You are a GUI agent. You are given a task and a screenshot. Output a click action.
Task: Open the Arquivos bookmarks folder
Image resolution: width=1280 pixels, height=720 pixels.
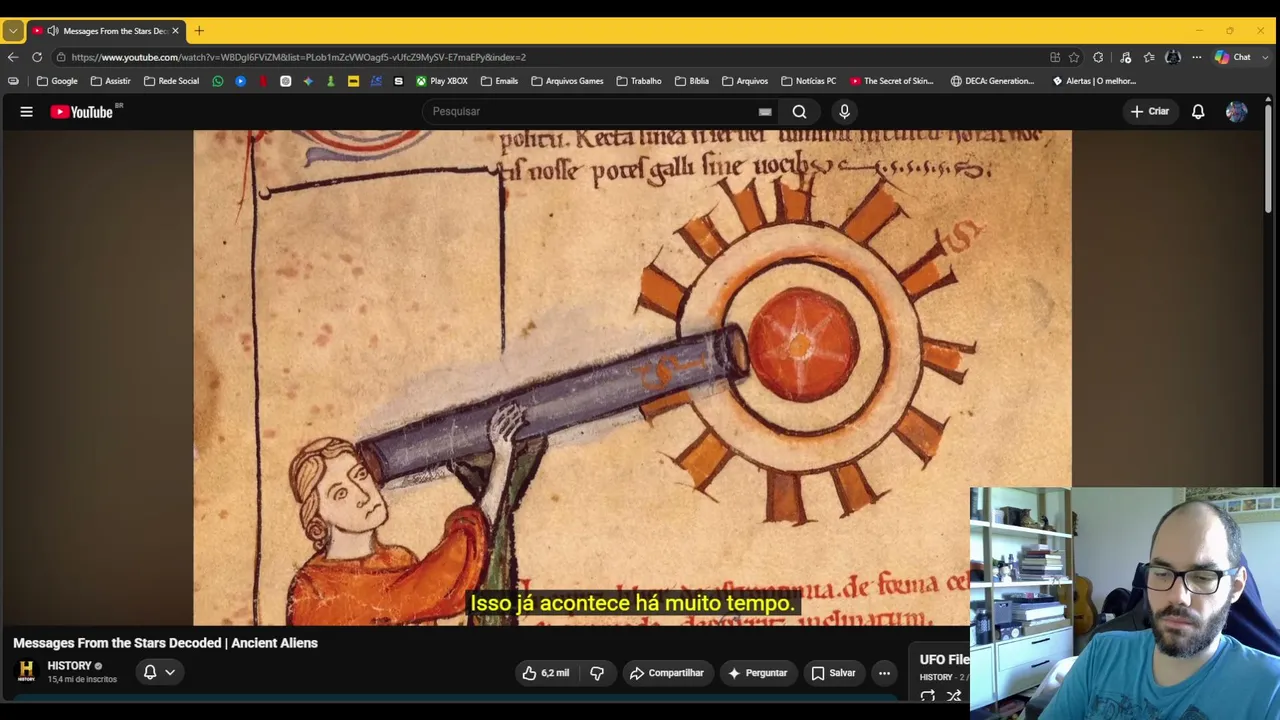click(745, 81)
